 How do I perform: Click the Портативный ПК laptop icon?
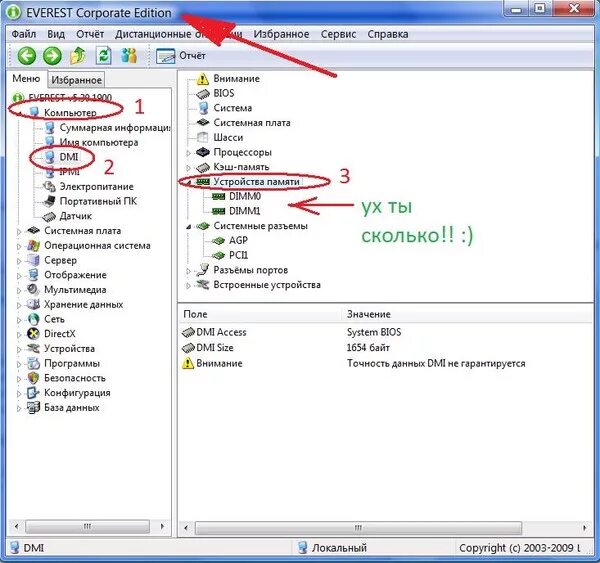click(49, 201)
